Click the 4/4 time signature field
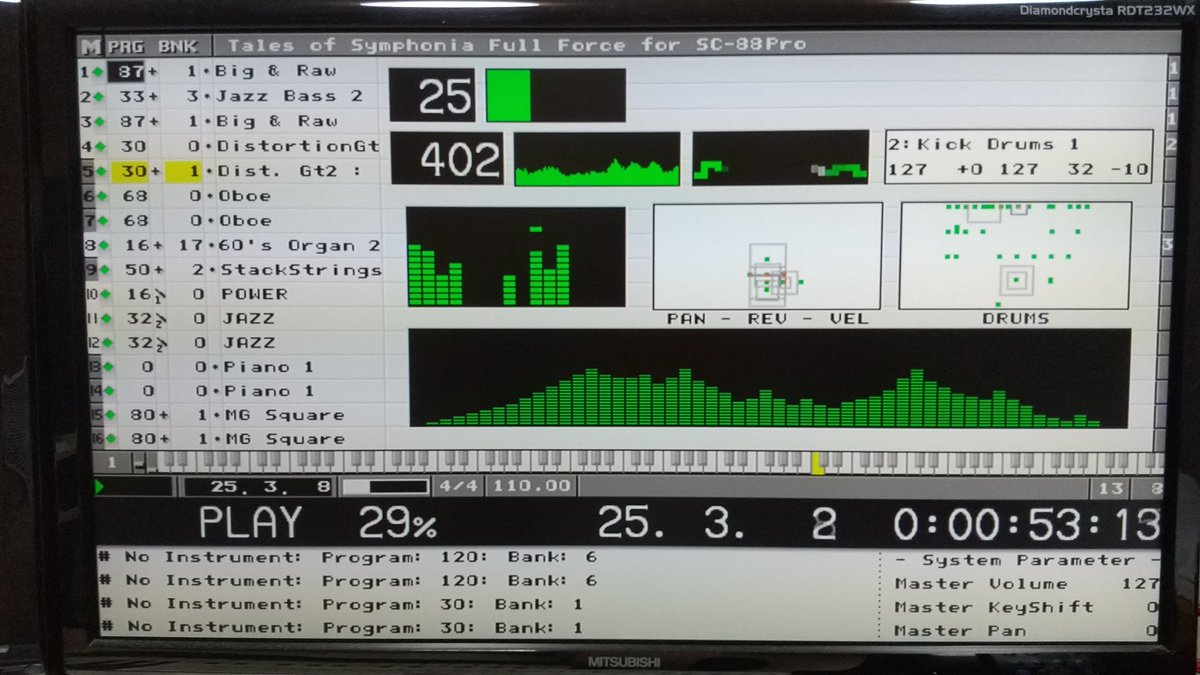 [x=460, y=487]
